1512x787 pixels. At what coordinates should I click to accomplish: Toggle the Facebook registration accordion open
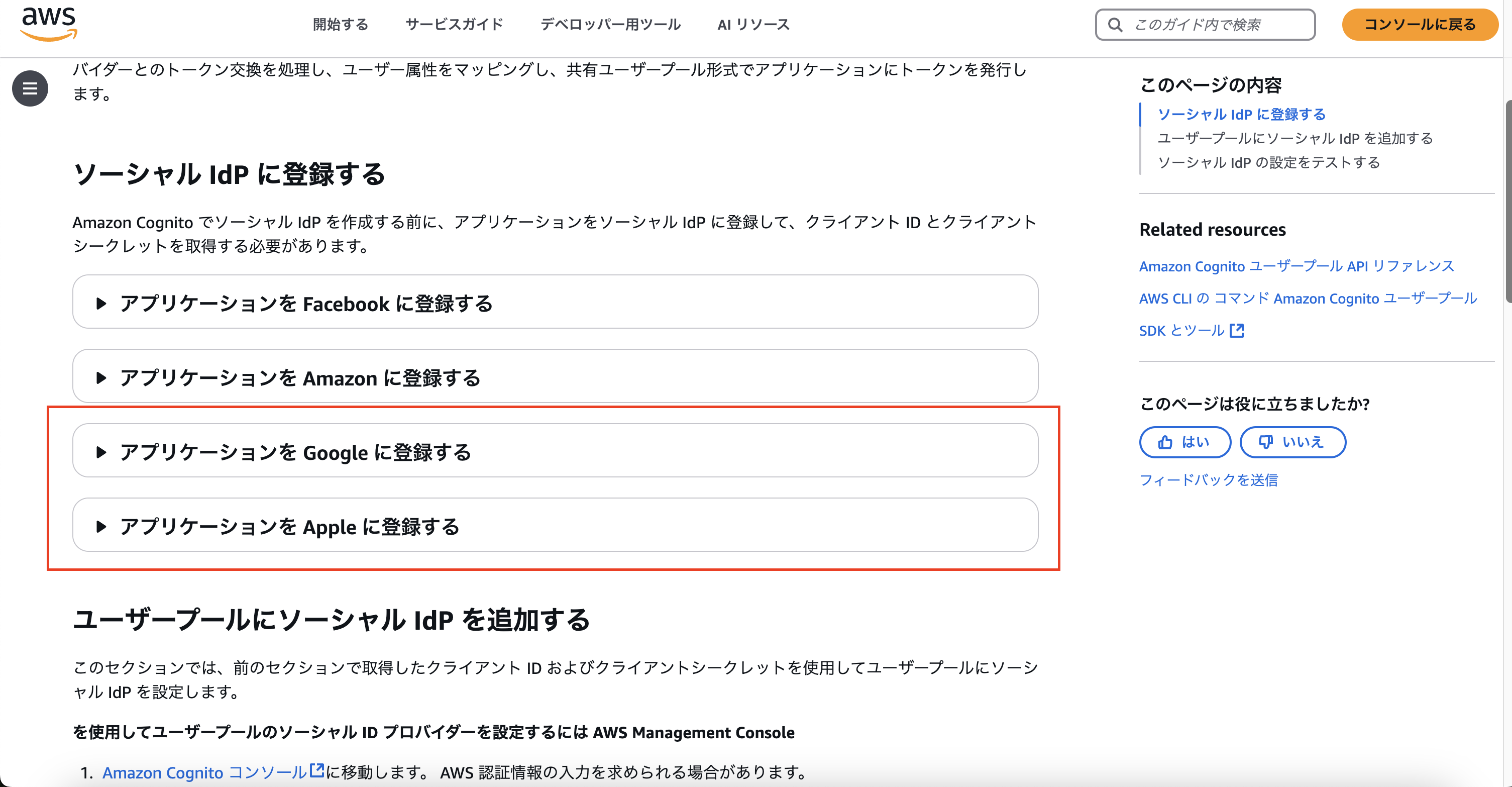(306, 304)
